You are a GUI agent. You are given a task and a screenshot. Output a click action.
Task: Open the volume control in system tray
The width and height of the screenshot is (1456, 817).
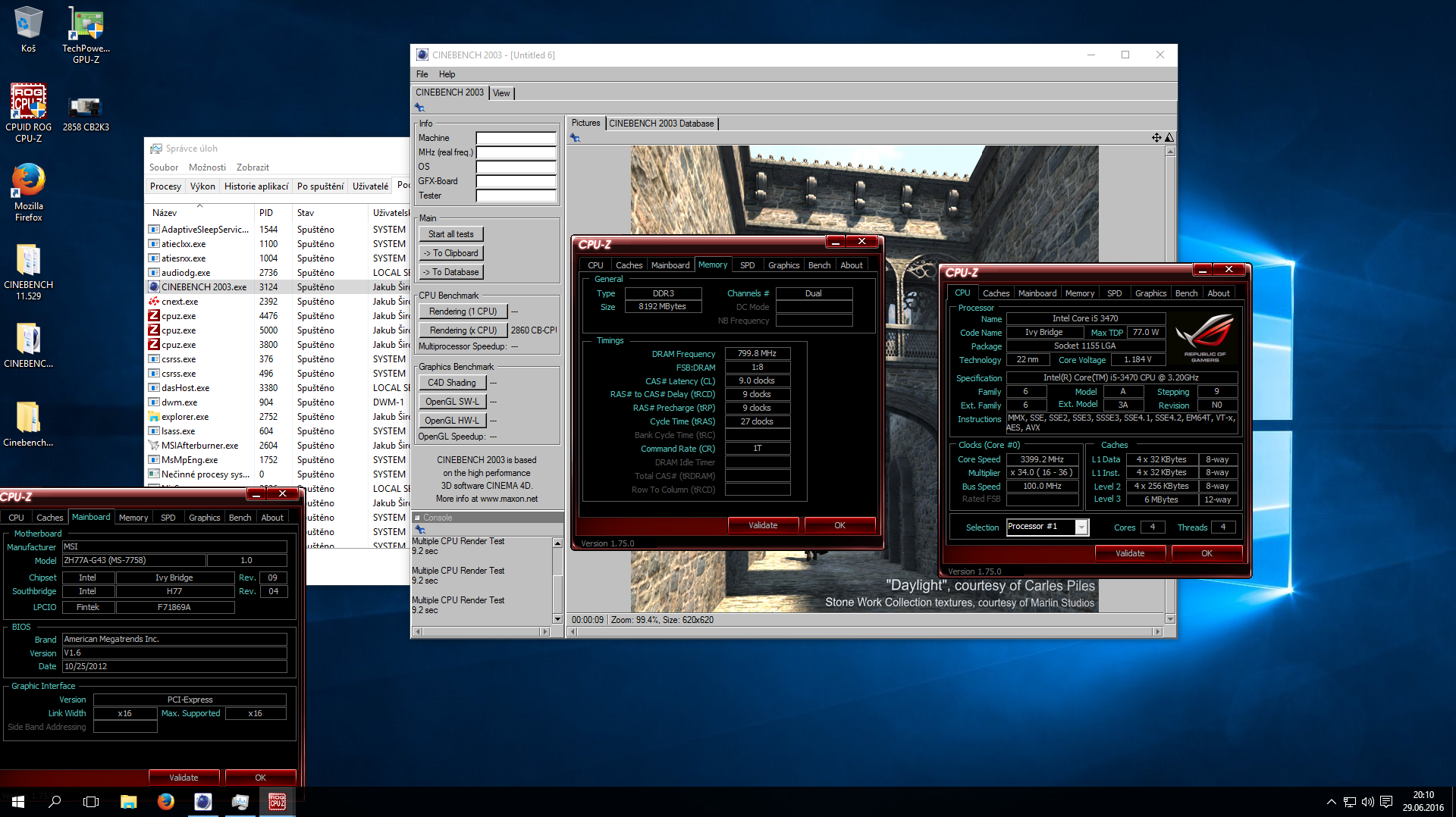[1367, 801]
